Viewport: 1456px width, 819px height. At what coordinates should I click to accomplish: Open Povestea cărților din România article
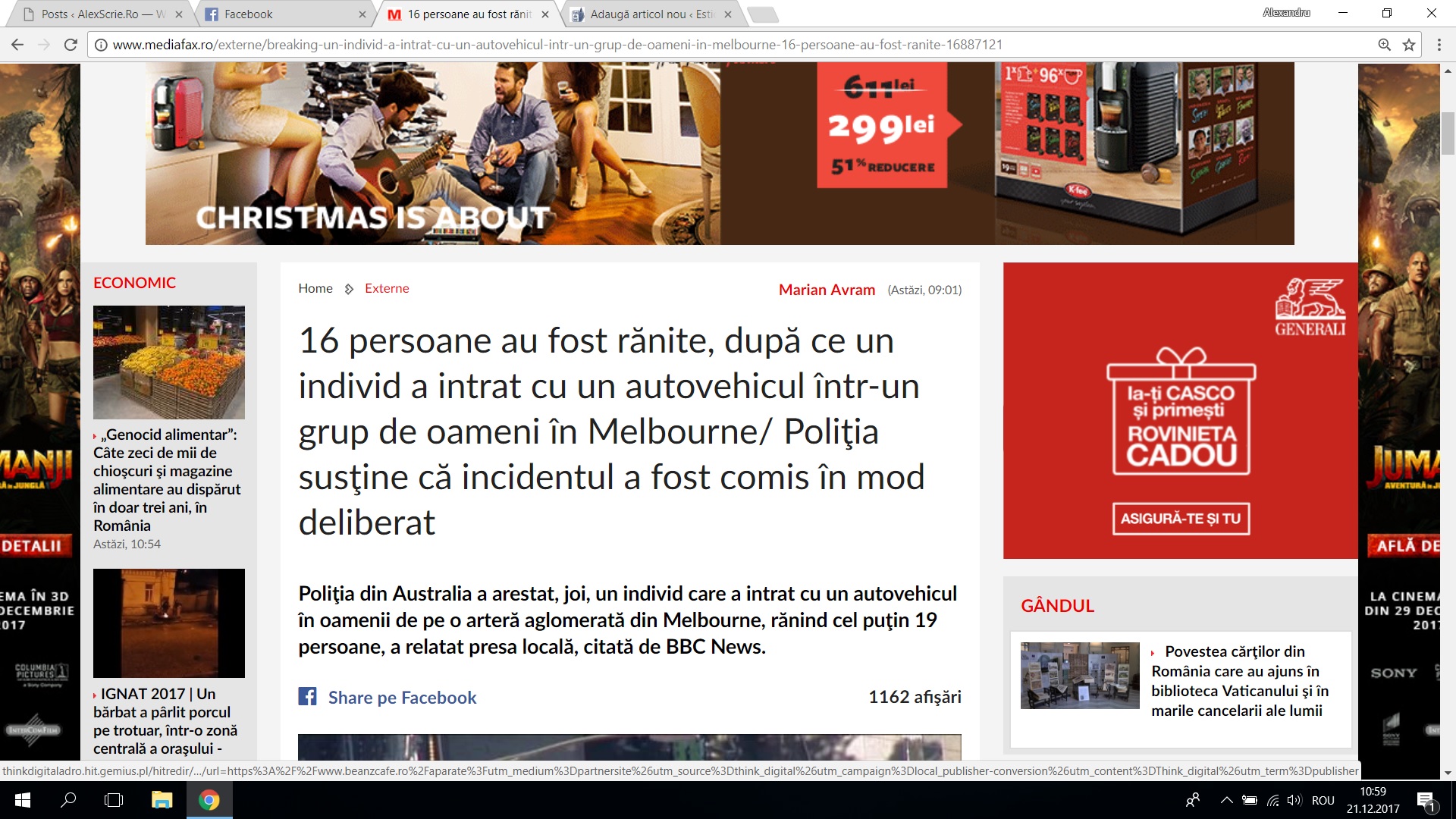click(1240, 681)
